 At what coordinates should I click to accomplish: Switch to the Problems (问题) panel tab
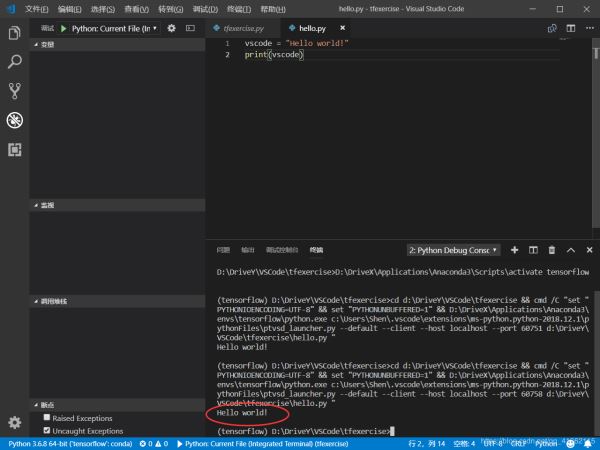223,250
